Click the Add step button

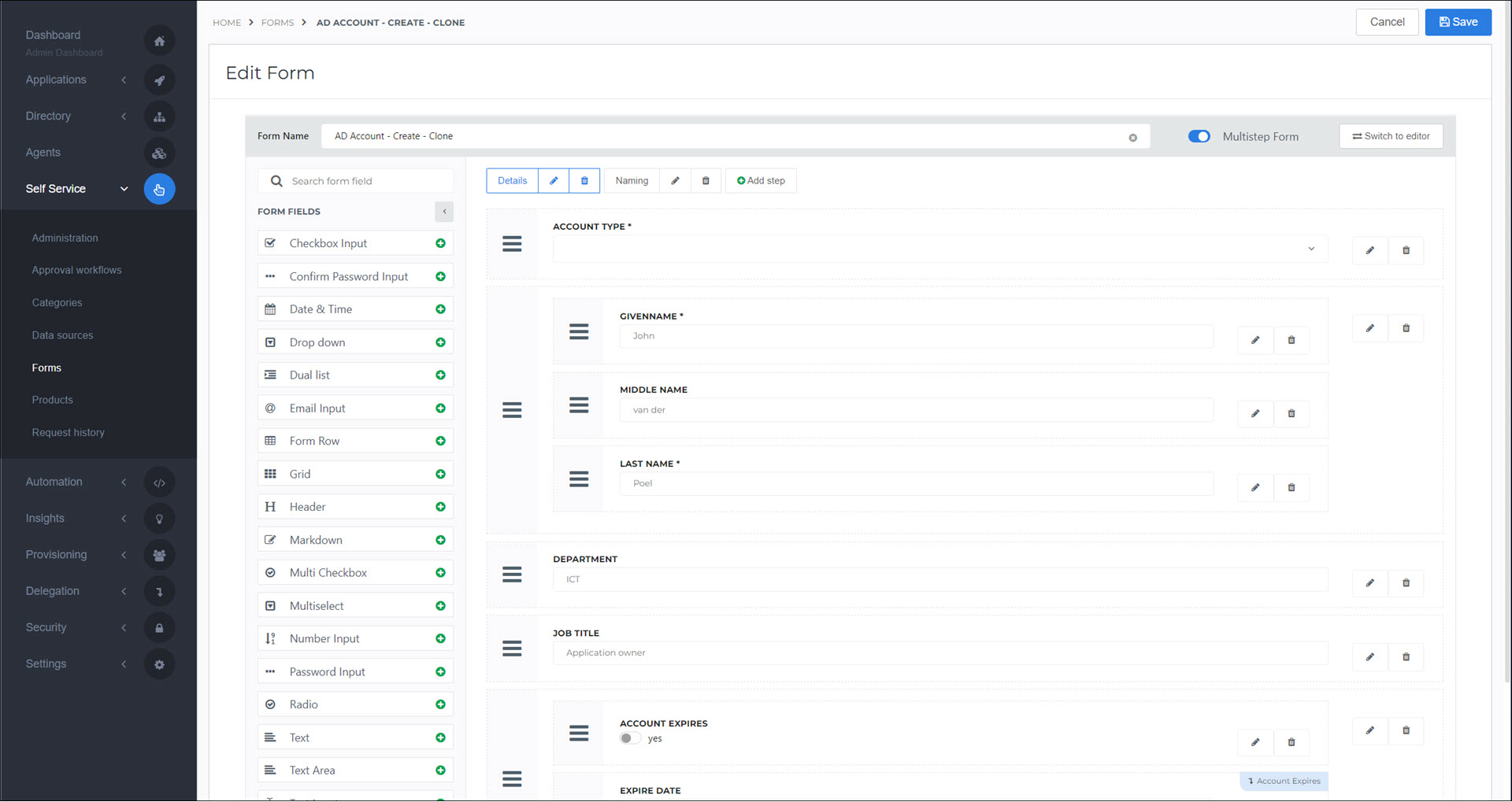coord(761,180)
